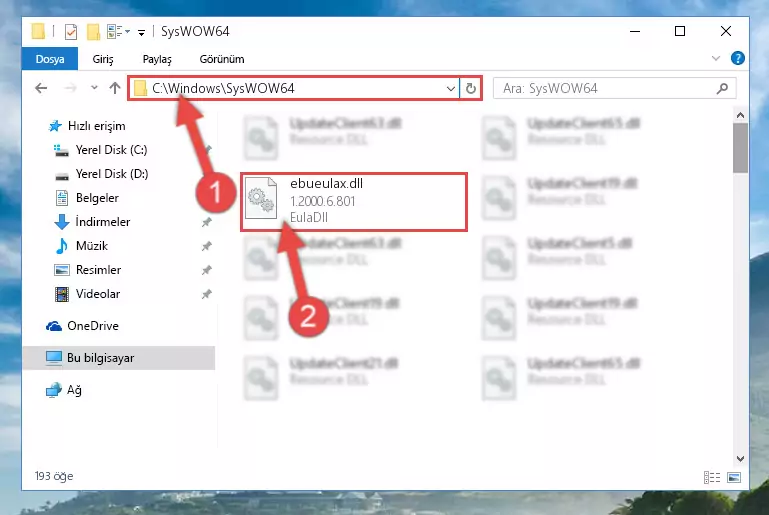Click the pin icon beside Videolar
The image size is (769, 515).
coord(206,294)
